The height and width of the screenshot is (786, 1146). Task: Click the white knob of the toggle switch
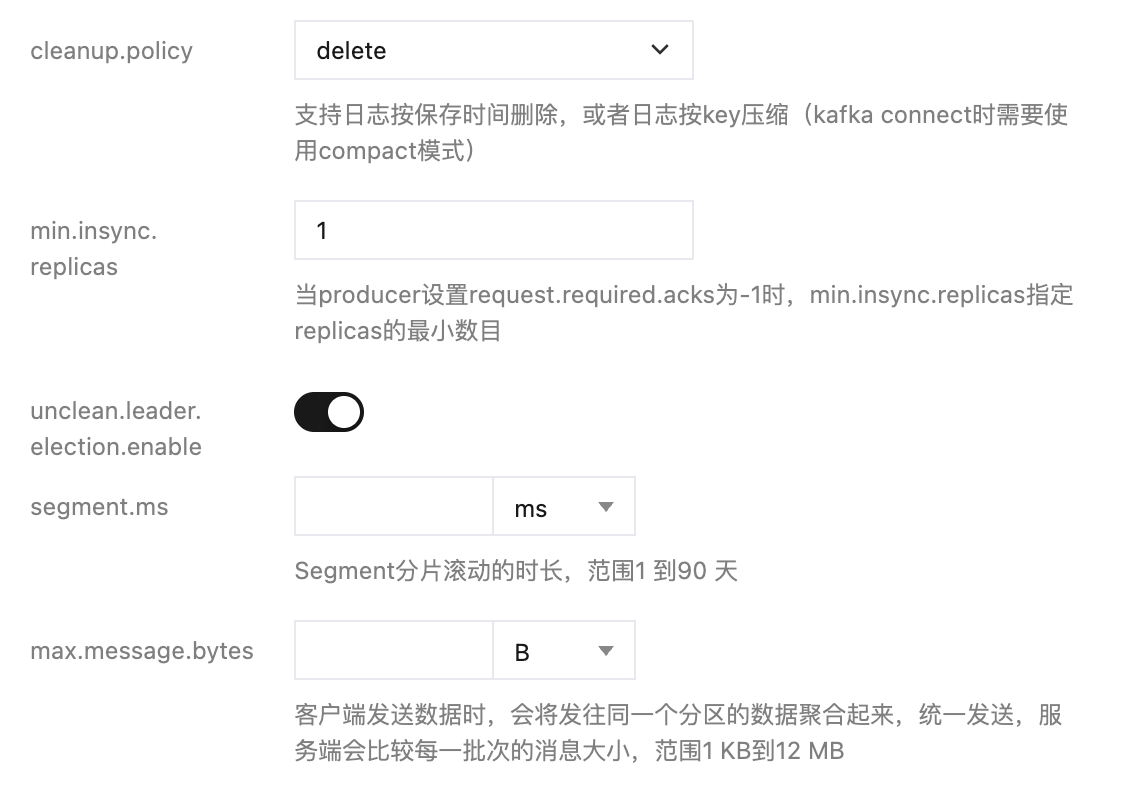point(344,412)
